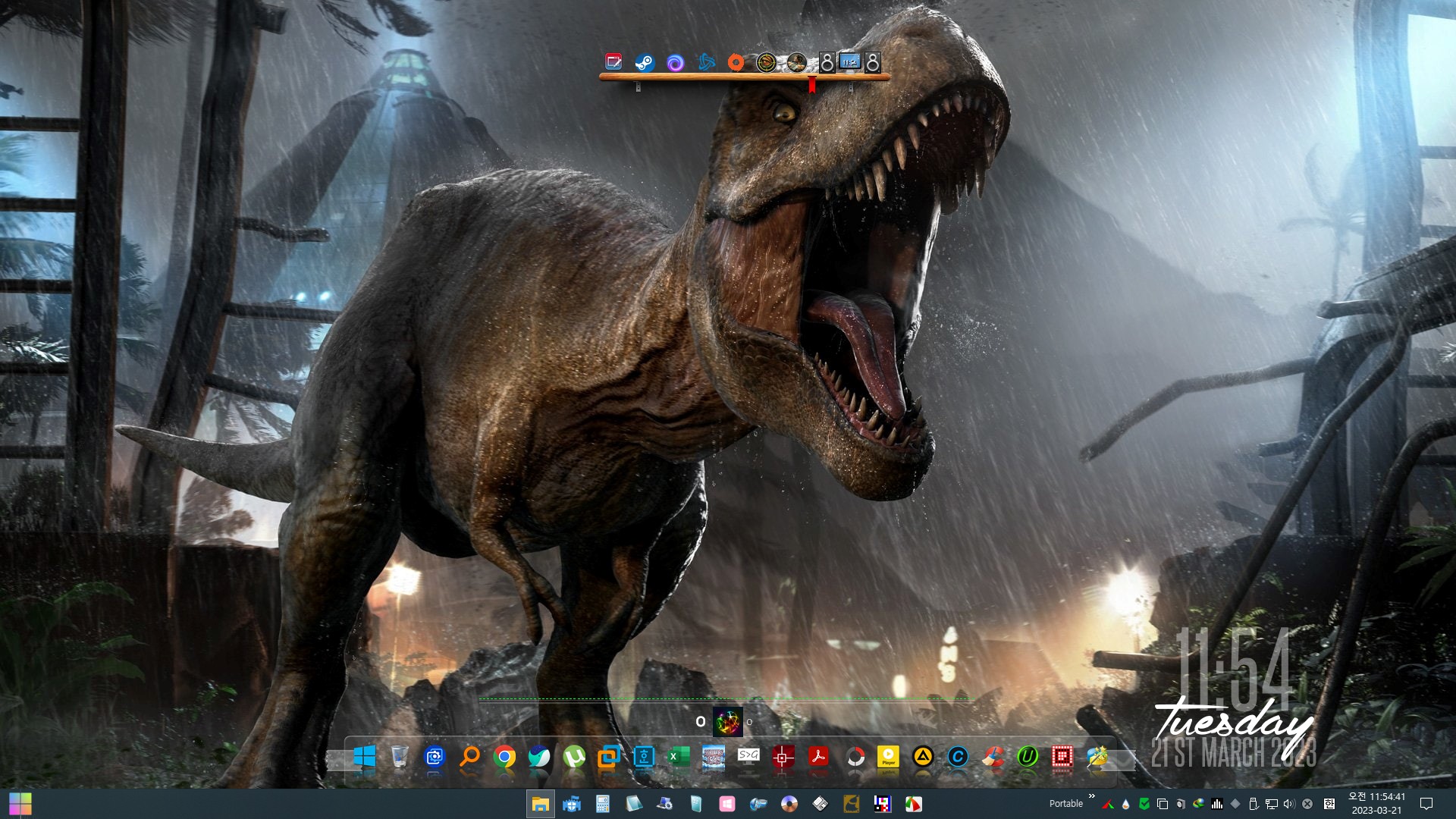Toggle the Korean IME indicator in the tray

click(x=1329, y=804)
